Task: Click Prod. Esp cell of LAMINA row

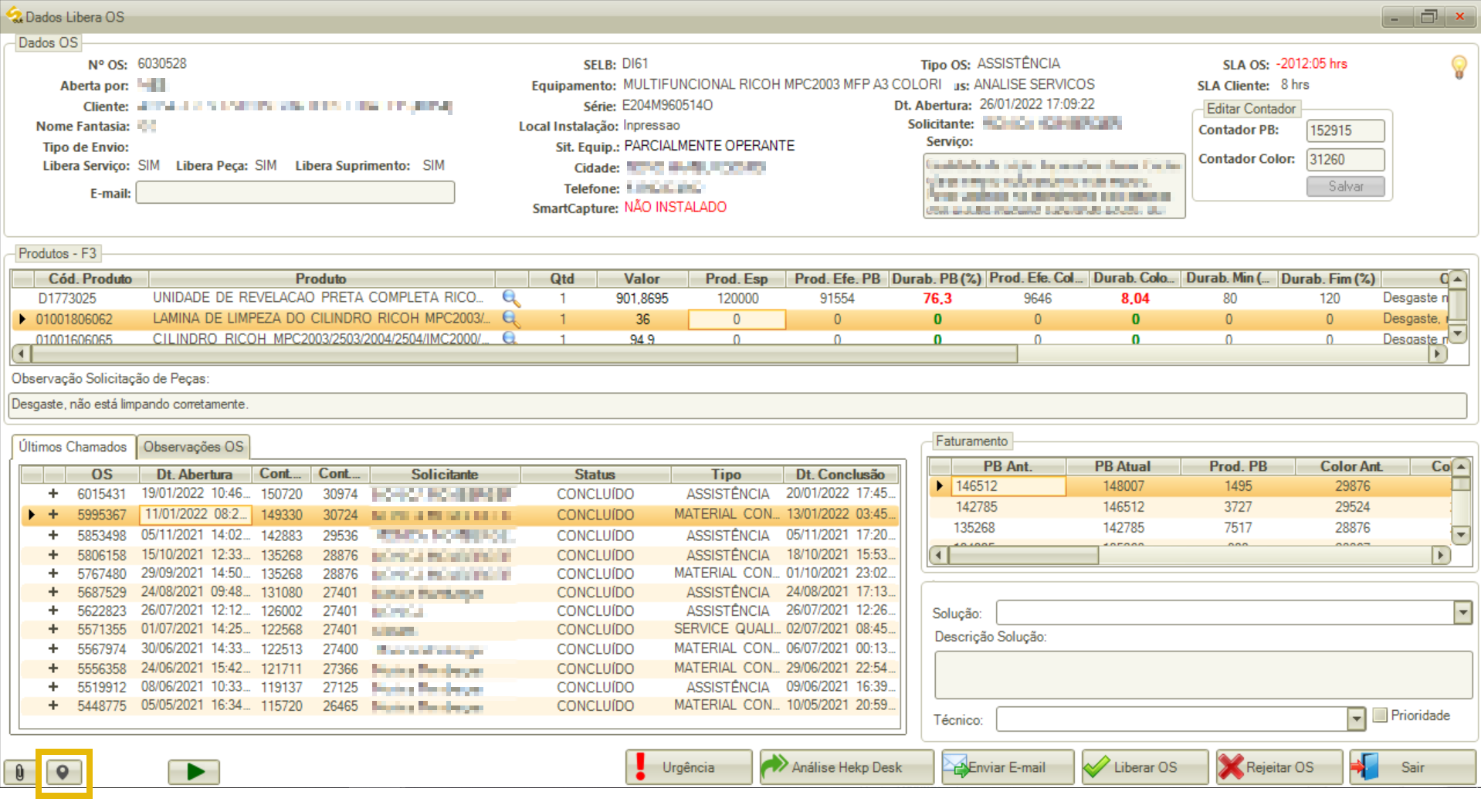Action: pos(737,319)
